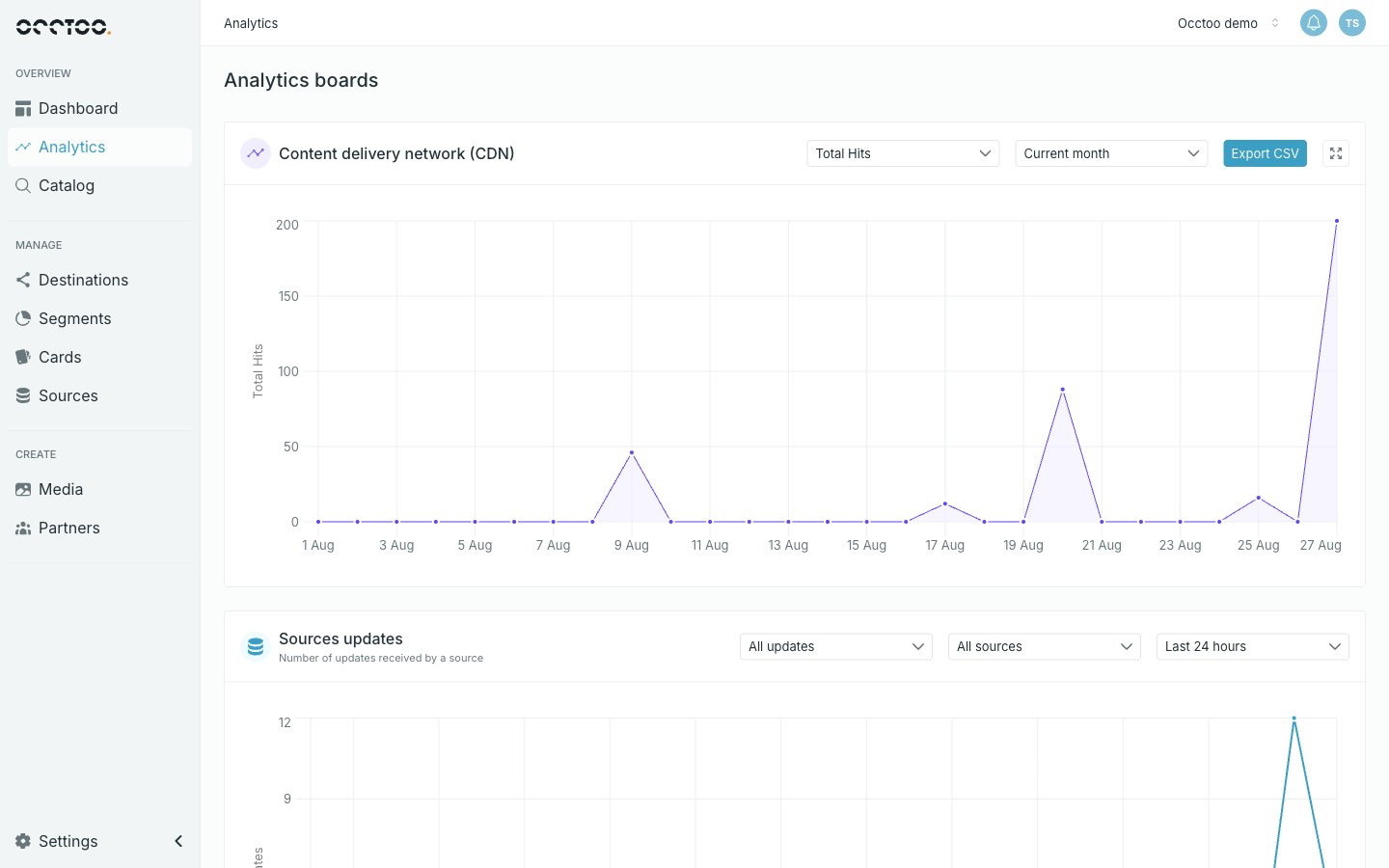Click 'Number of updates received by a source'

[381, 658]
